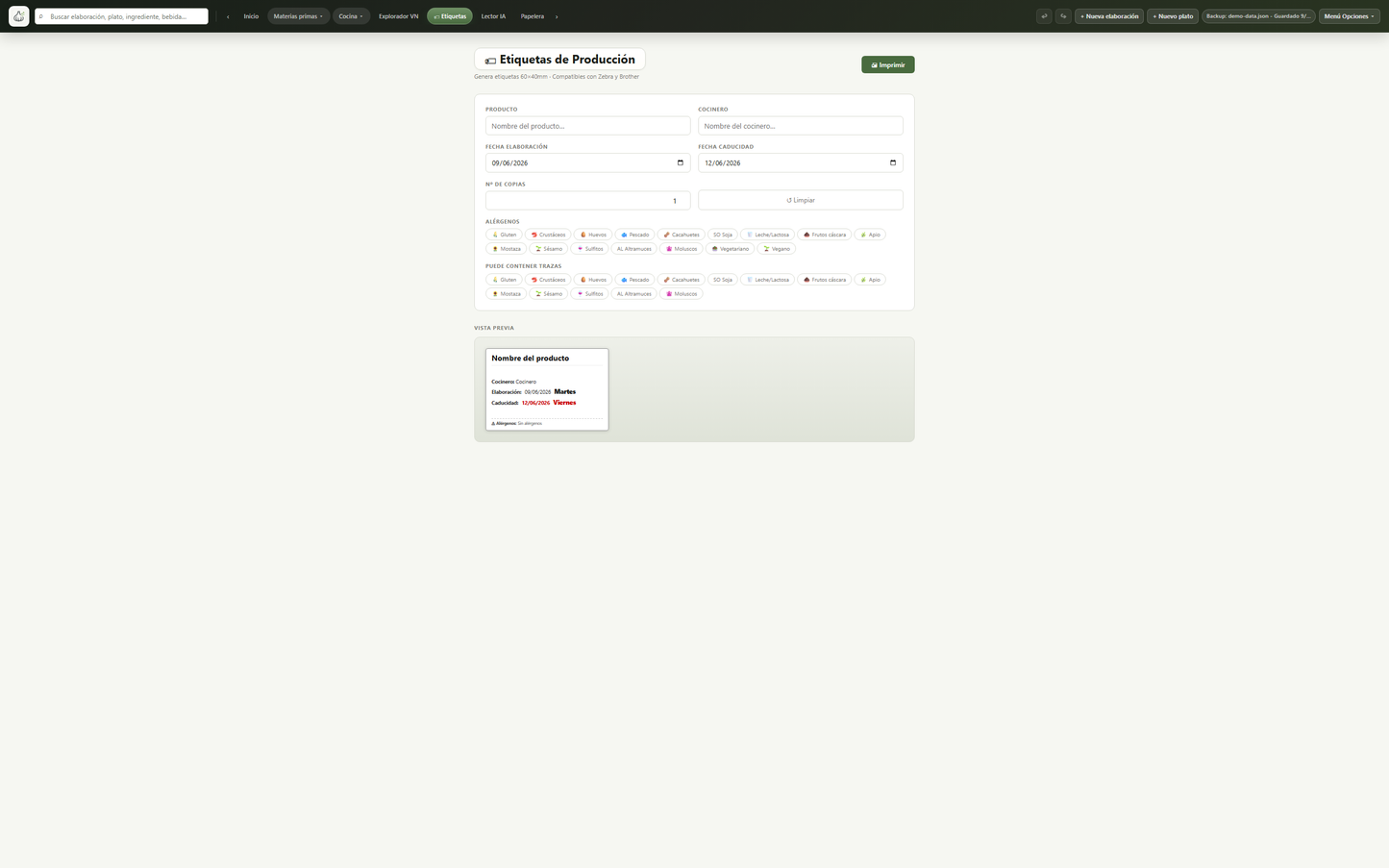Toggle Leche/Lactosa under Alérgenos
This screenshot has width=1389, height=868.
[767, 235]
